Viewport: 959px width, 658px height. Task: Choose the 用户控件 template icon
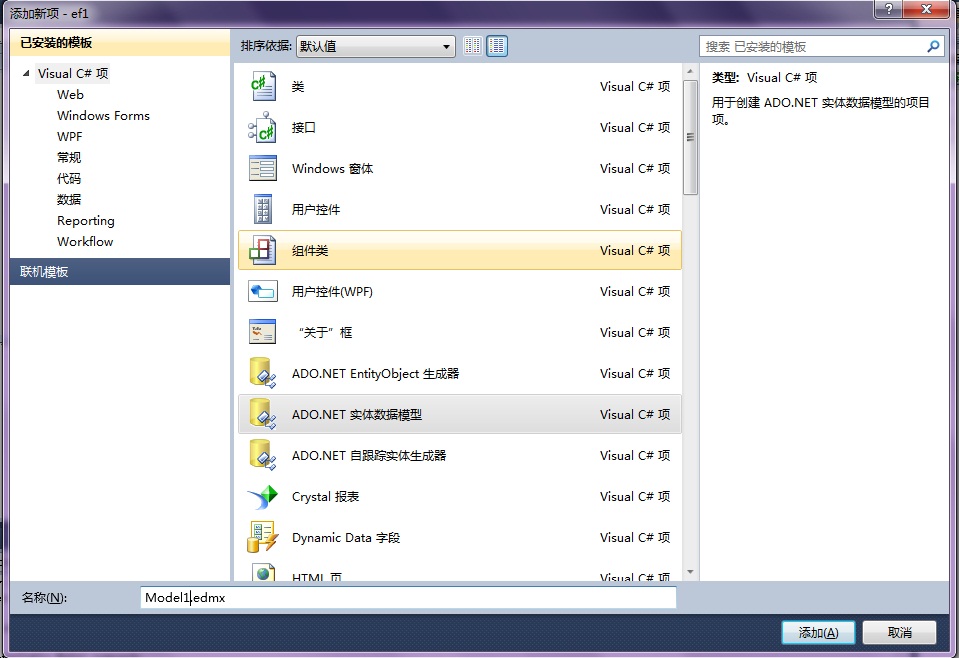point(262,210)
